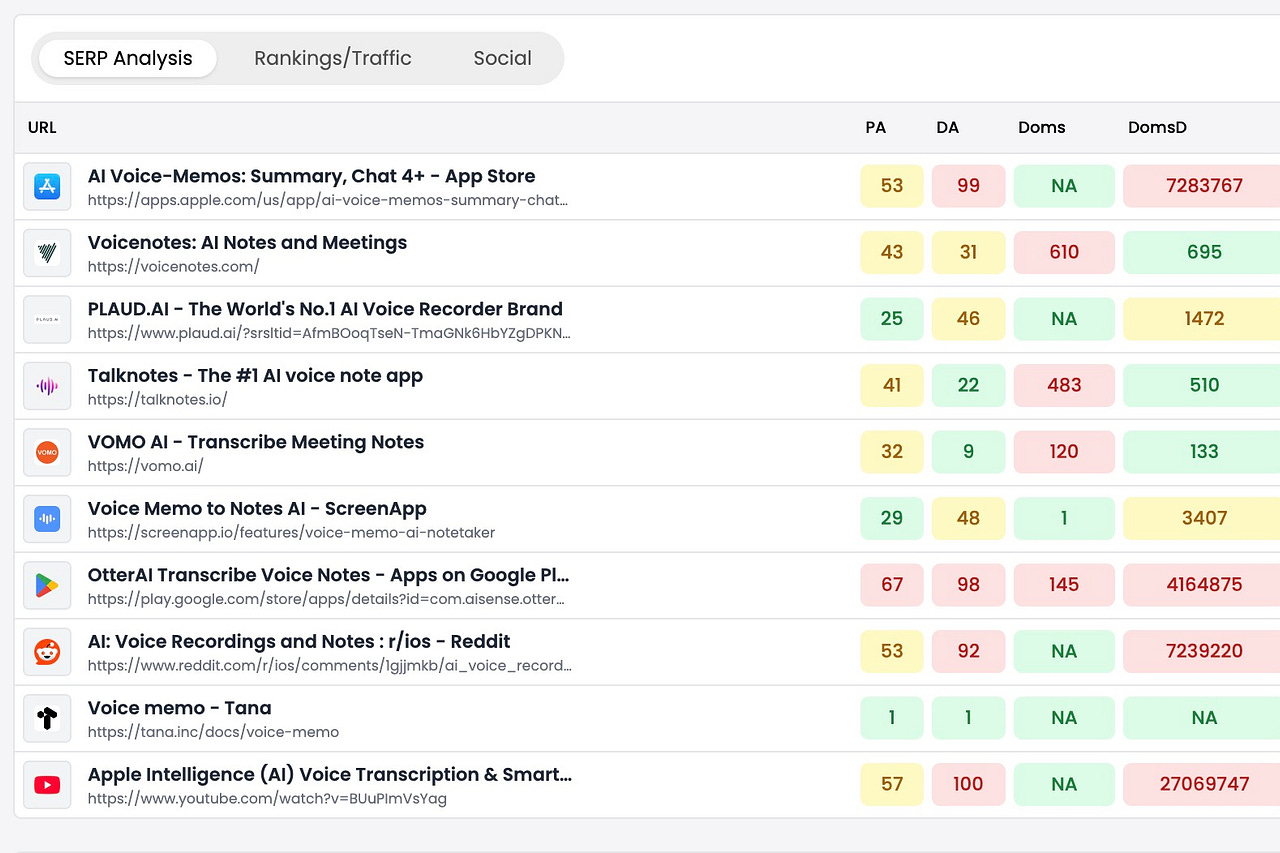Click DomsD value 3407 in ScreenApp row
Viewport: 1280px width, 853px height.
pyautogui.click(x=1204, y=518)
